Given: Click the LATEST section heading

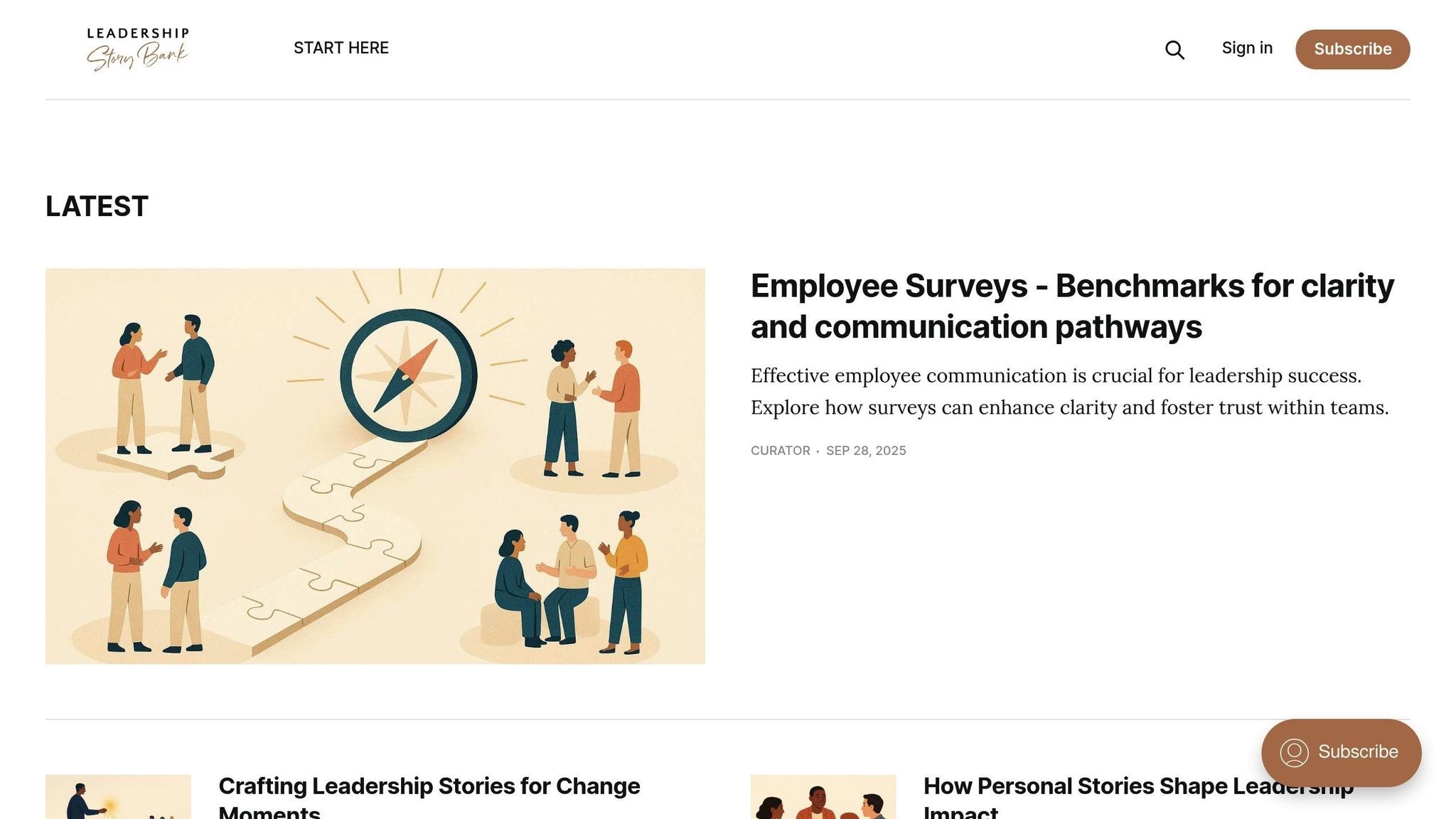Looking at the screenshot, I should click(x=97, y=207).
